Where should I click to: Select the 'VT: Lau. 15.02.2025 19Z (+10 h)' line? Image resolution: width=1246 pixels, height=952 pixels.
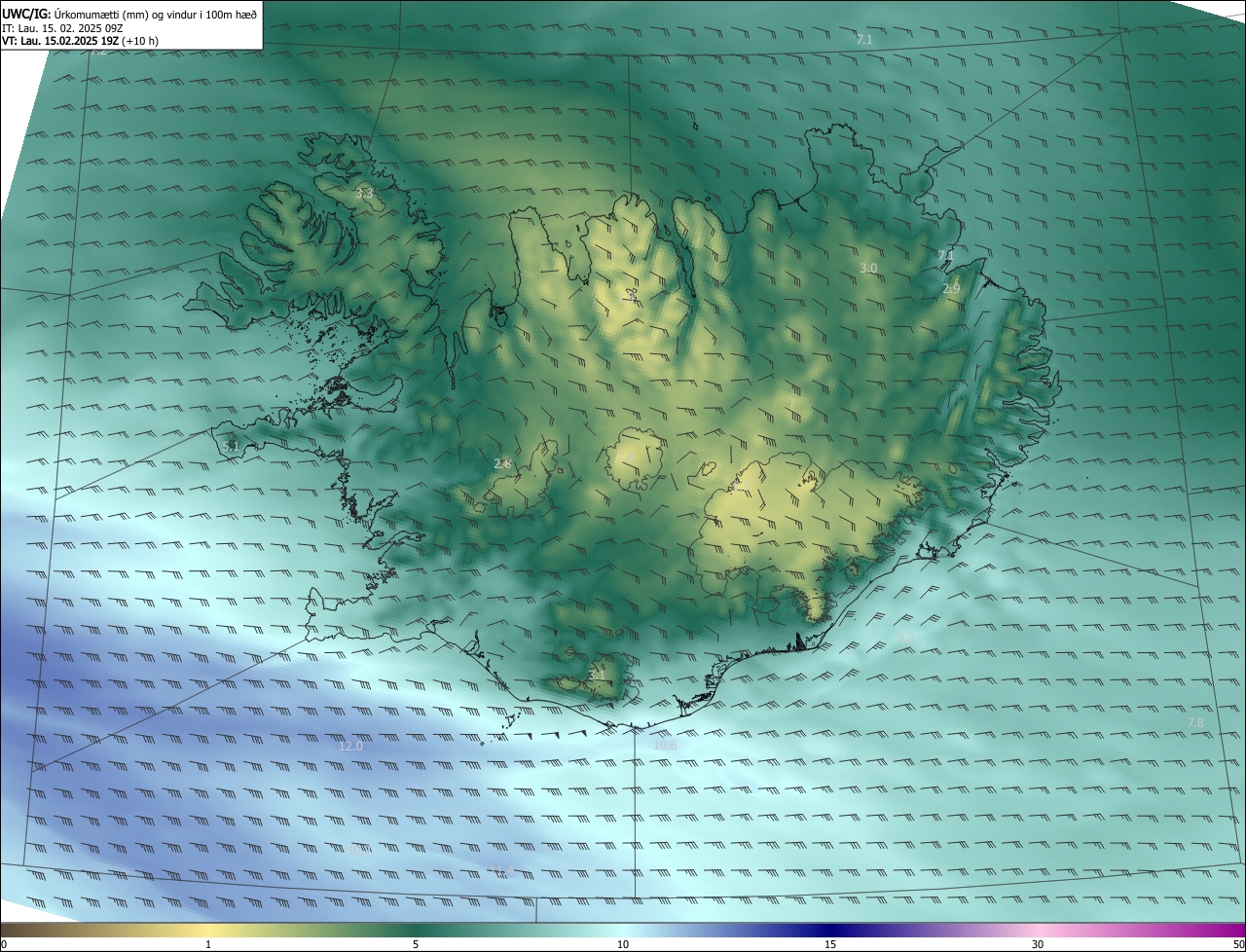[81, 42]
